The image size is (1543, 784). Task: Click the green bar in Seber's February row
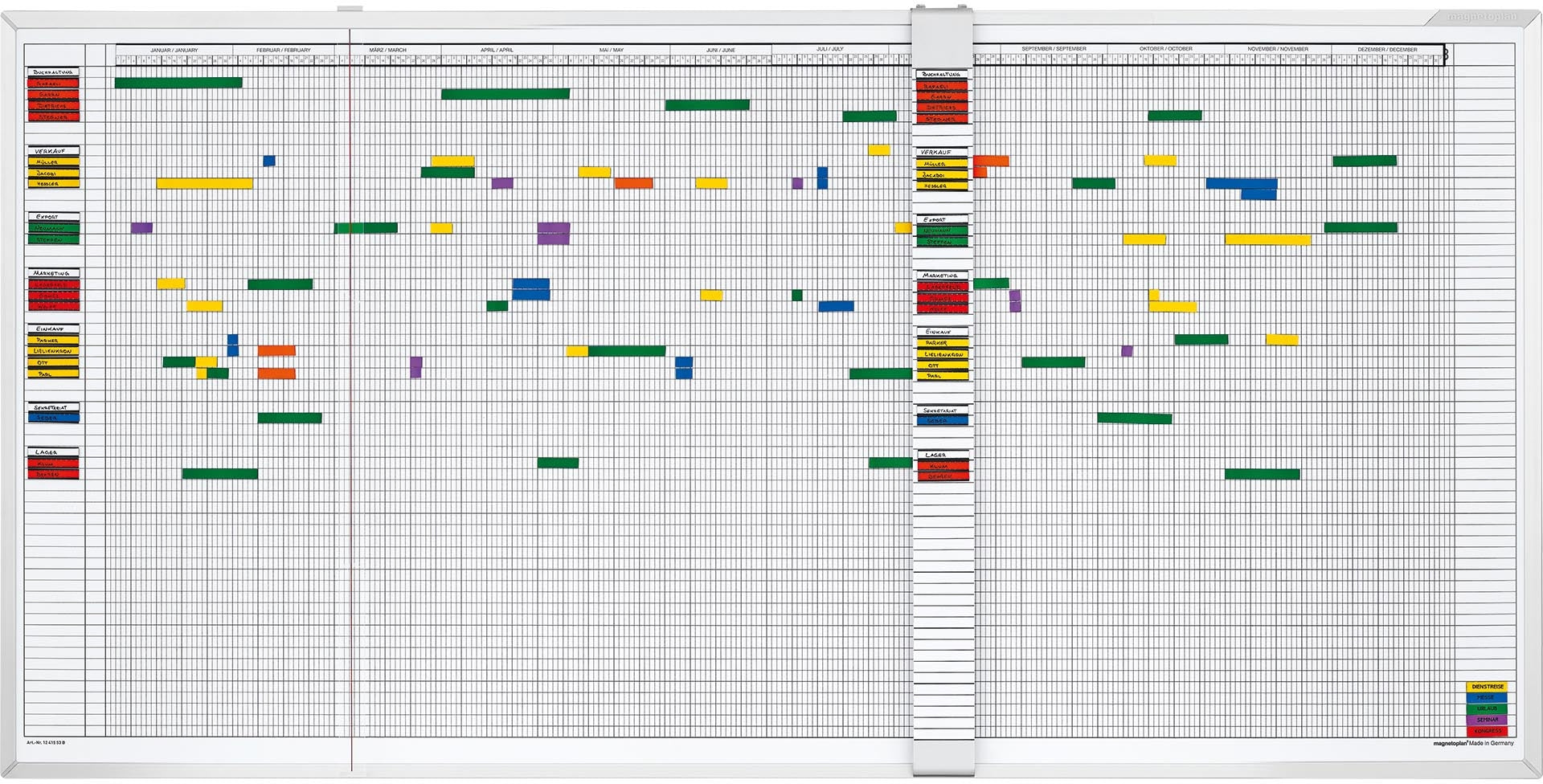click(x=289, y=419)
